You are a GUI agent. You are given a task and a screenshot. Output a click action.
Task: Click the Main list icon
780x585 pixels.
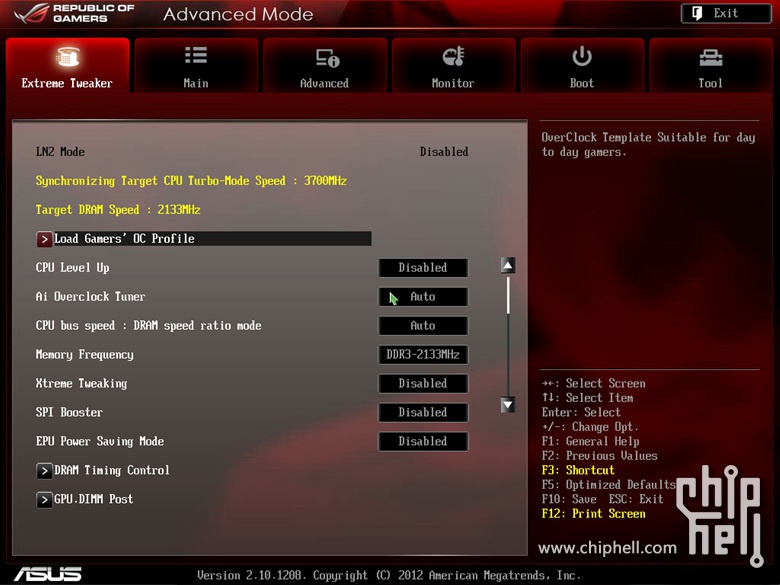coord(195,55)
